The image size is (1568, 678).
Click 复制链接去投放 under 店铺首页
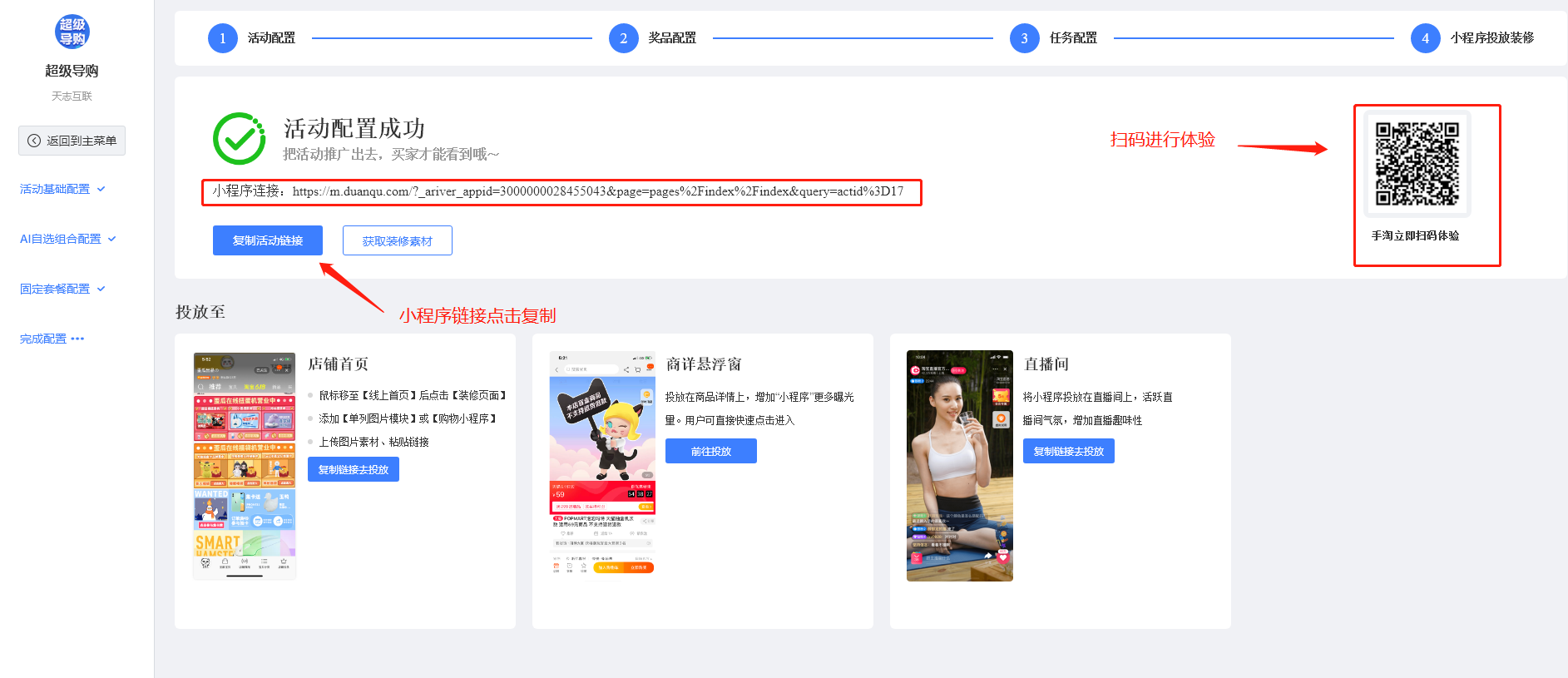pos(354,469)
